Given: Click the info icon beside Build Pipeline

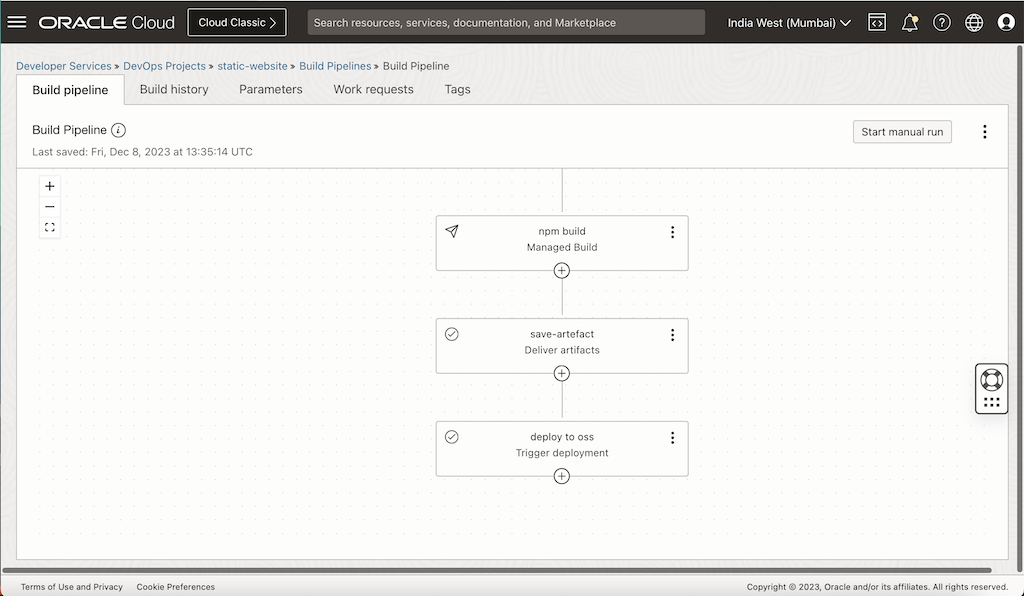Looking at the screenshot, I should (119, 130).
